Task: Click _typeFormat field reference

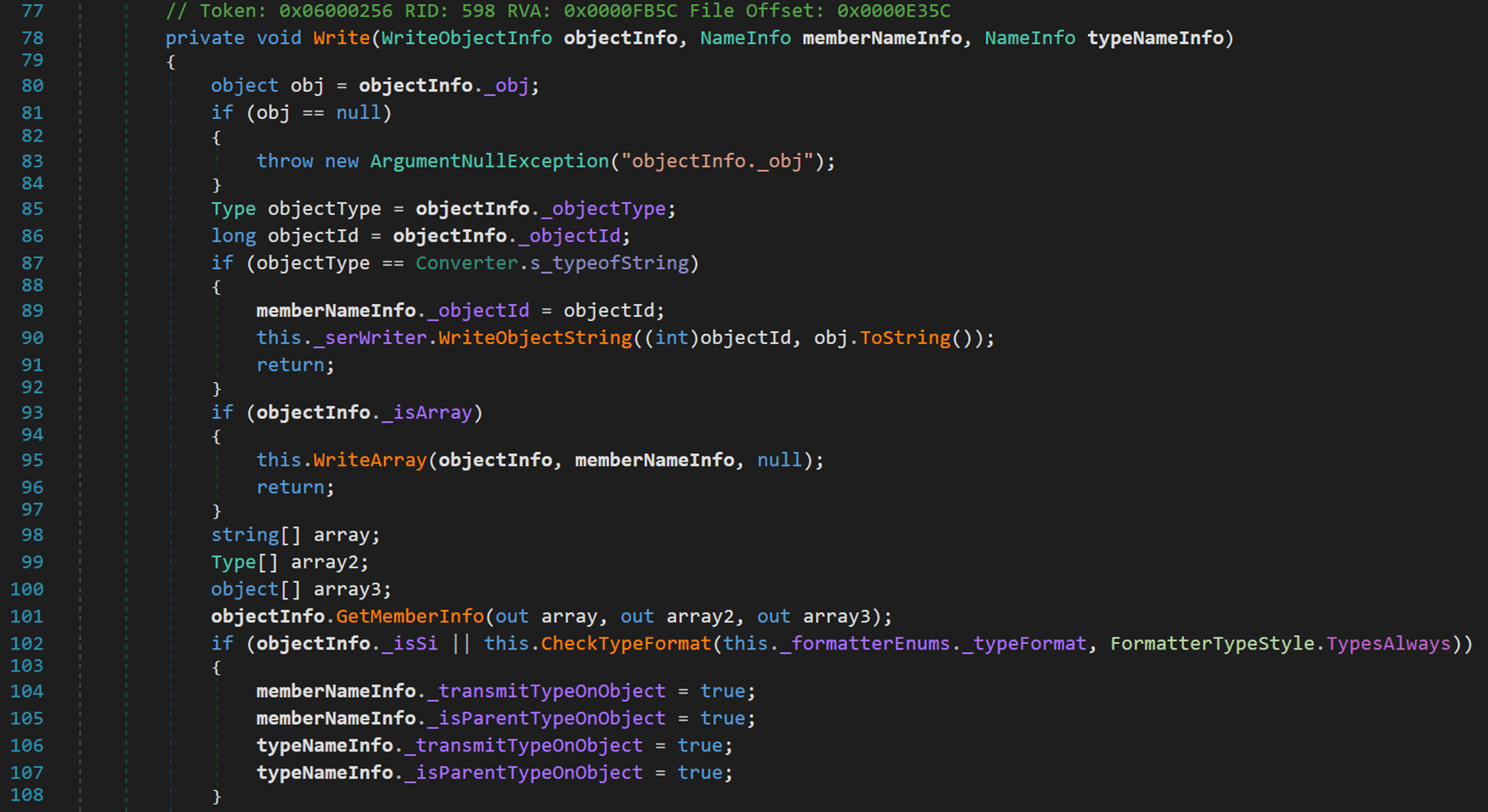Action: (1024, 644)
